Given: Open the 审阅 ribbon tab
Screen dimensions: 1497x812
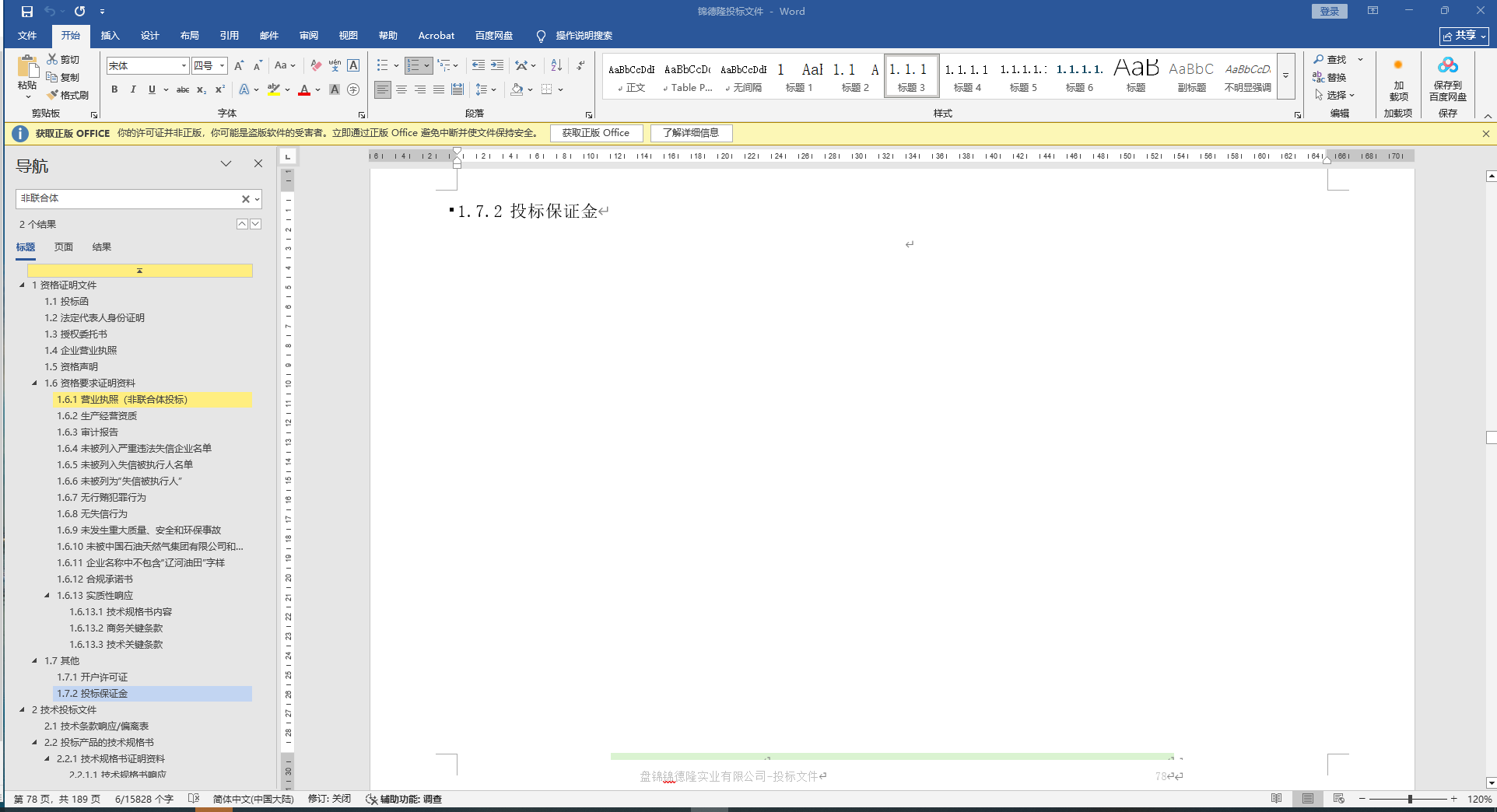Looking at the screenshot, I should click(309, 36).
